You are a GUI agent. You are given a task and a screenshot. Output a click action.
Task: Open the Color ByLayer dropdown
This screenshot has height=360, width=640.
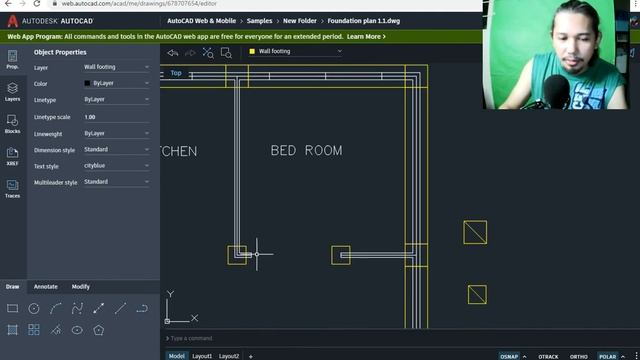116,83
